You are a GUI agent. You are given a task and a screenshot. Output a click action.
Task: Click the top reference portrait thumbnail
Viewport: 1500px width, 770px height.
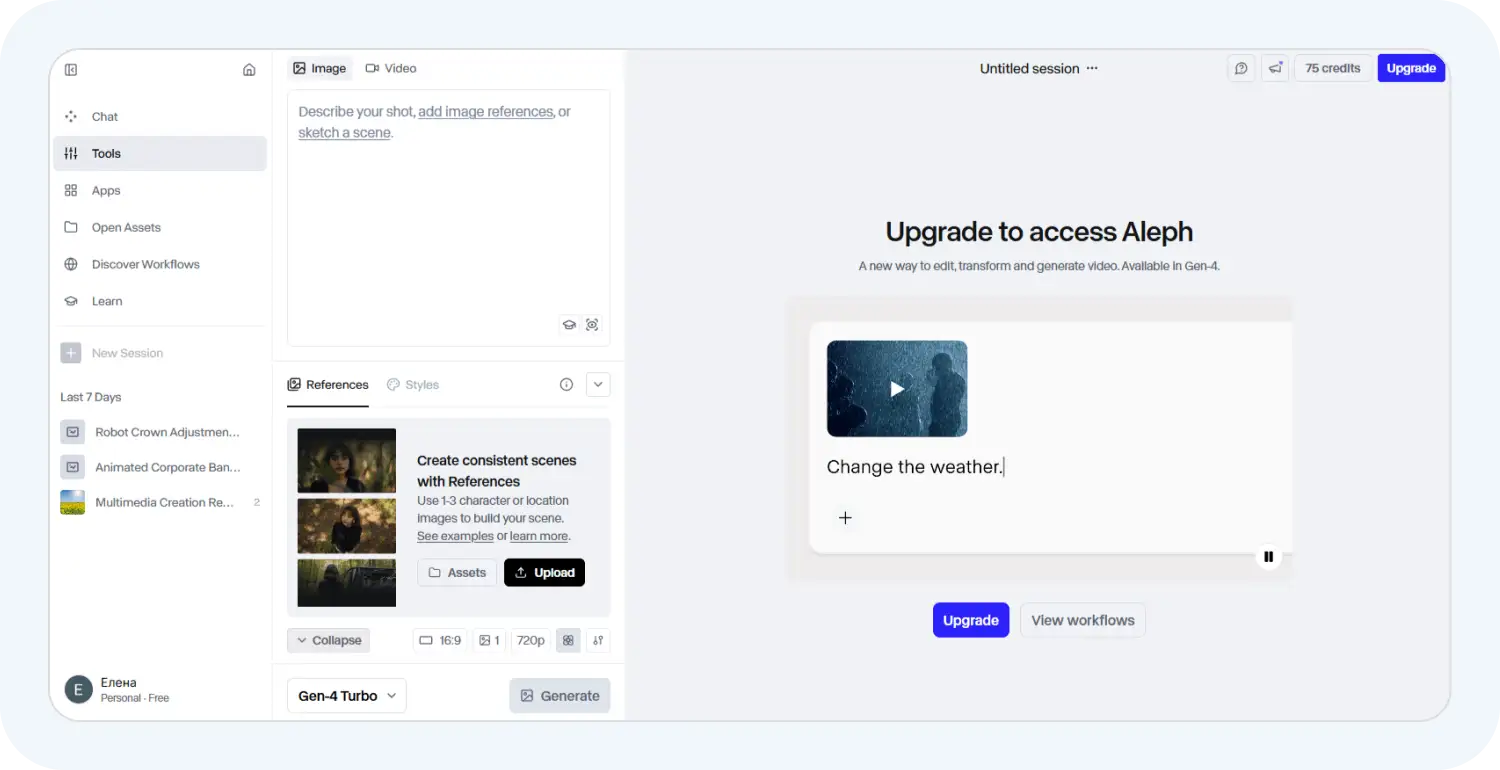click(347, 461)
